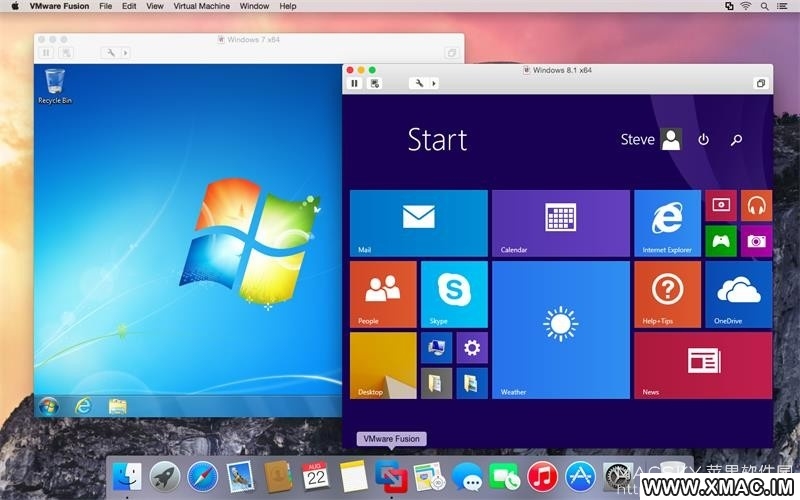Viewport: 800px width, 500px height.
Task: Switch Windows 7 VM to Unity view
Action: click(x=452, y=53)
